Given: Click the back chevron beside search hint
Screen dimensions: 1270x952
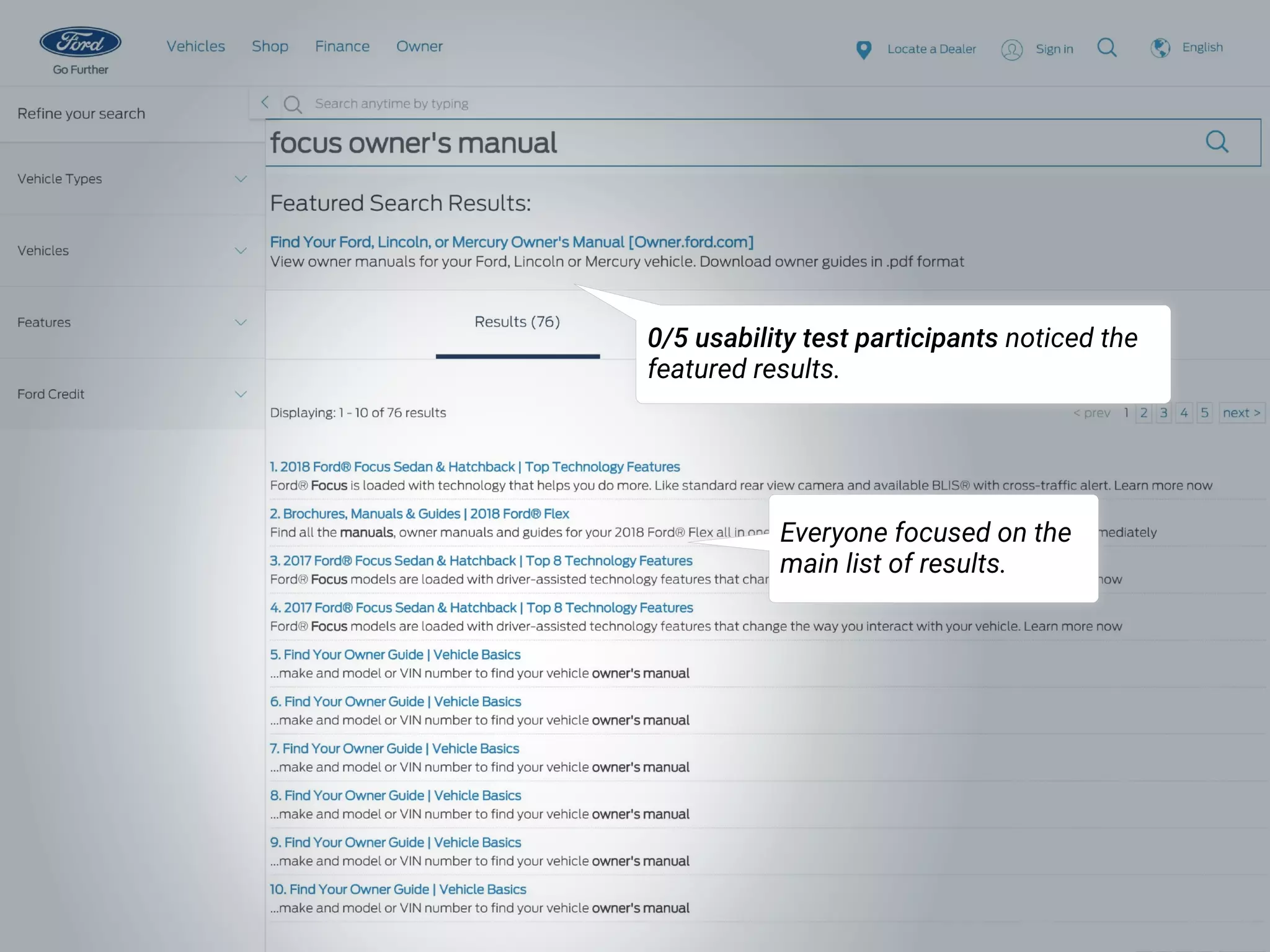Looking at the screenshot, I should tap(265, 102).
